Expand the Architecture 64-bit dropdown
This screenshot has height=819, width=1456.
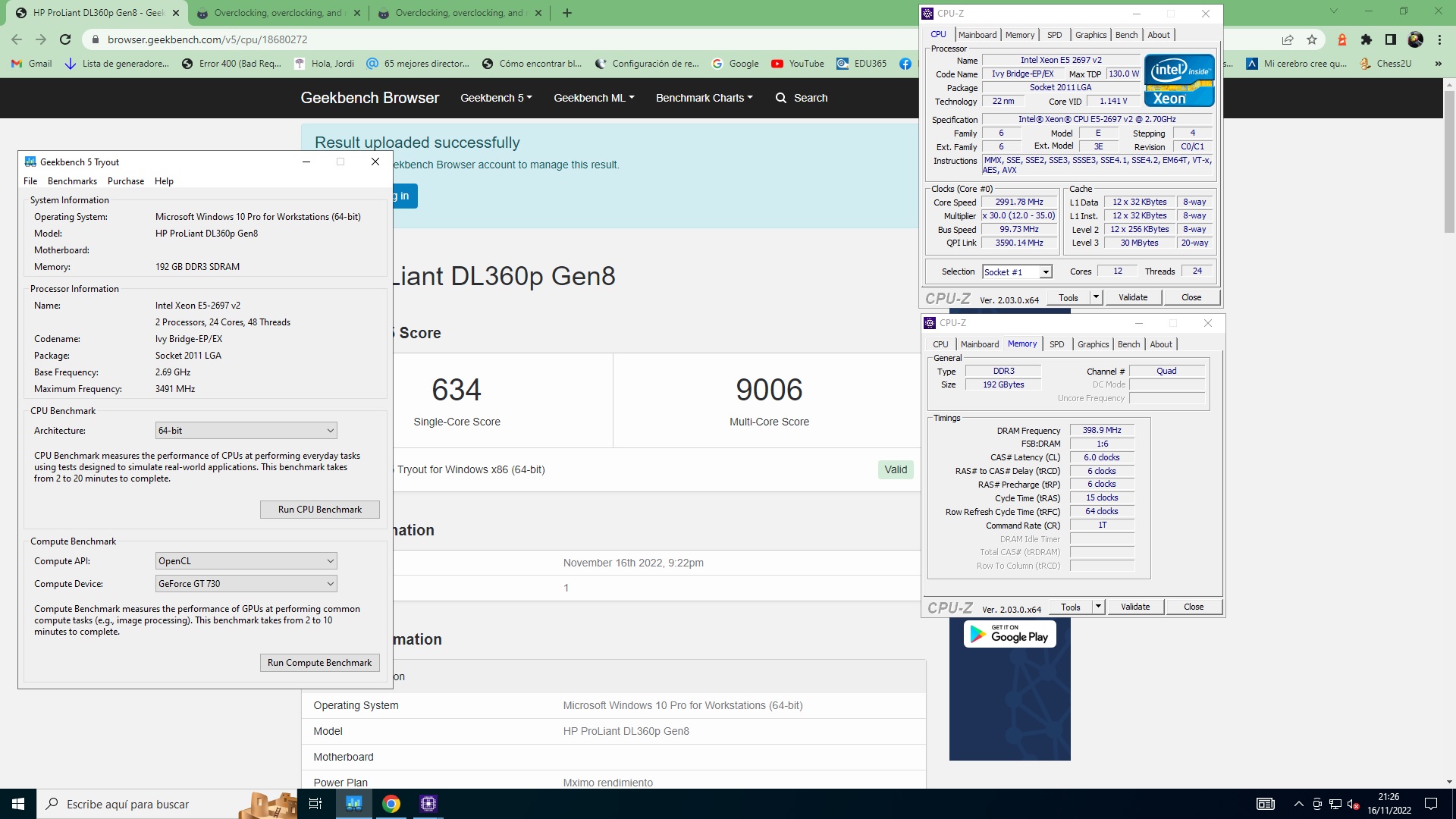246,431
